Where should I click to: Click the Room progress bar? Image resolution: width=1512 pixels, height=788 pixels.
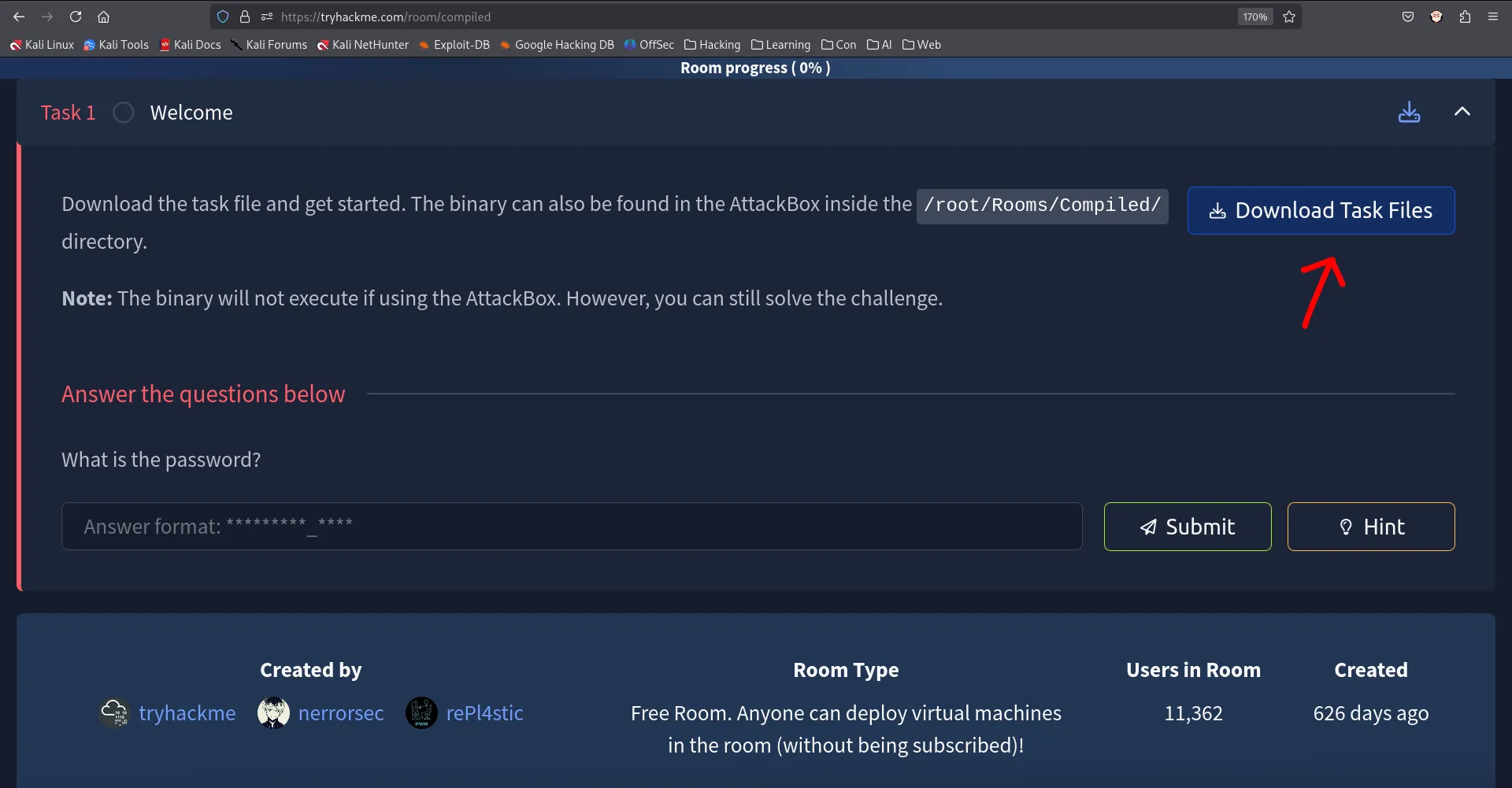pos(755,68)
